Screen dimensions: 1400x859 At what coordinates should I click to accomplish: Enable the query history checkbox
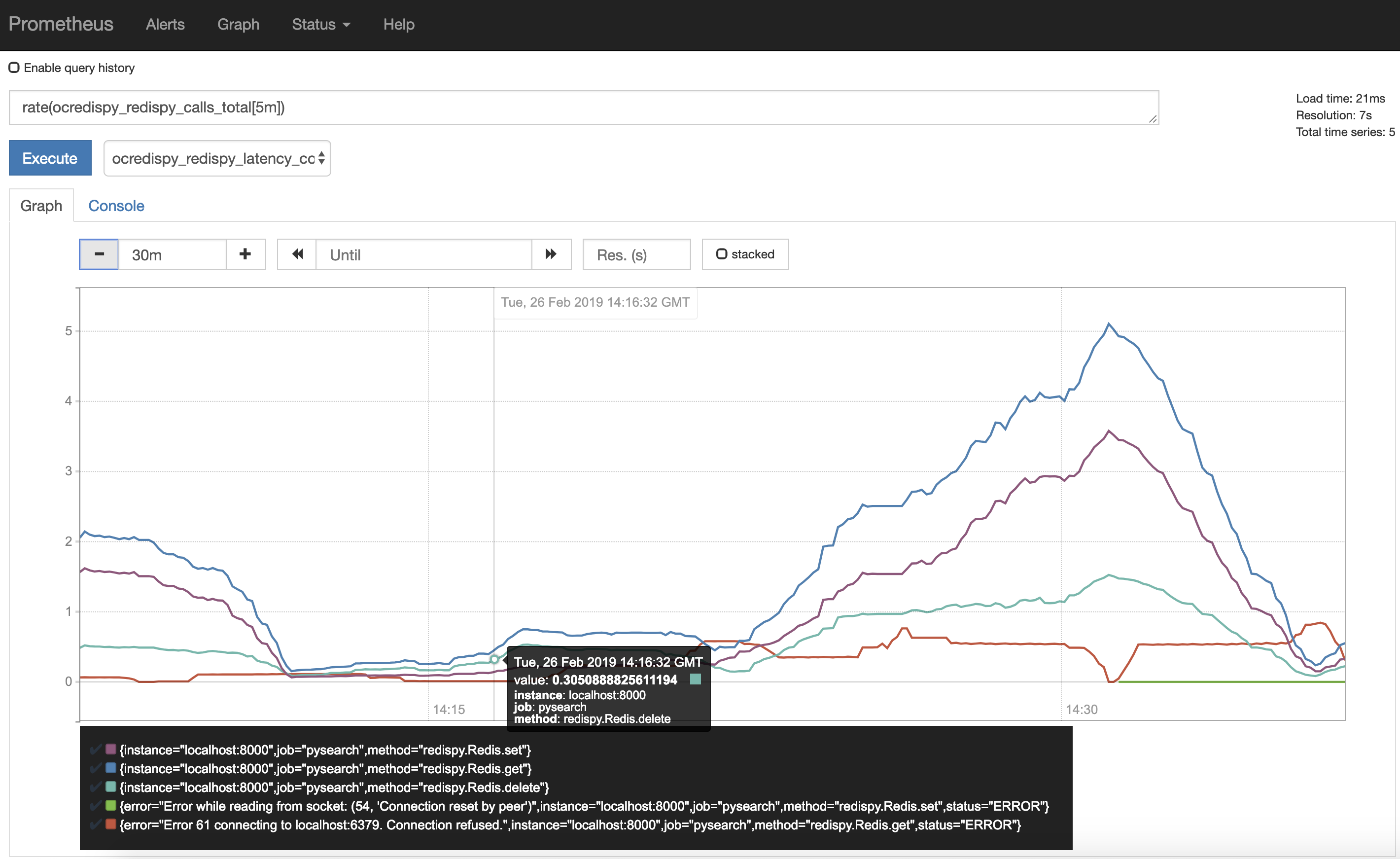click(x=14, y=68)
